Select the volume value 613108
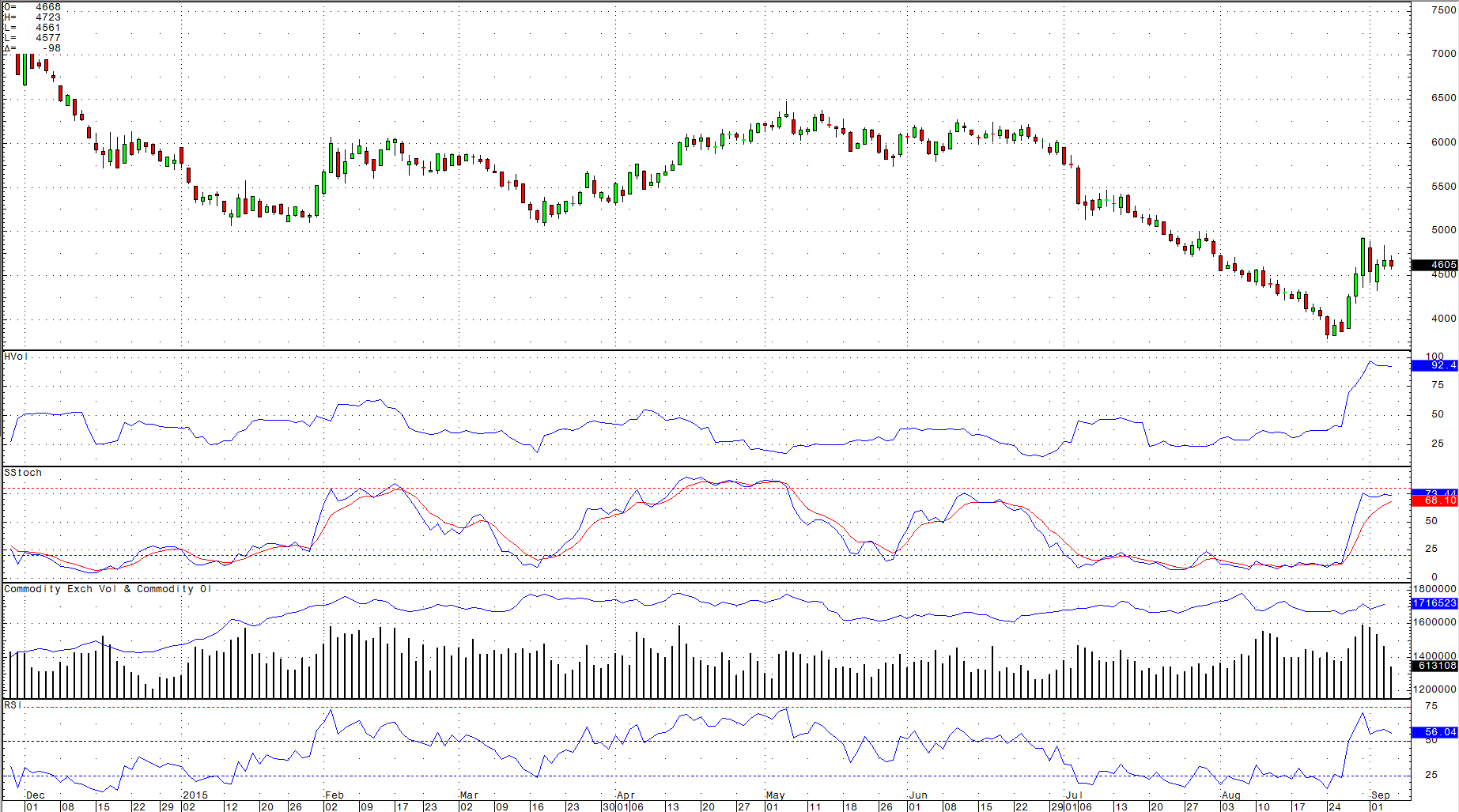The height and width of the screenshot is (812, 1459). click(1434, 666)
